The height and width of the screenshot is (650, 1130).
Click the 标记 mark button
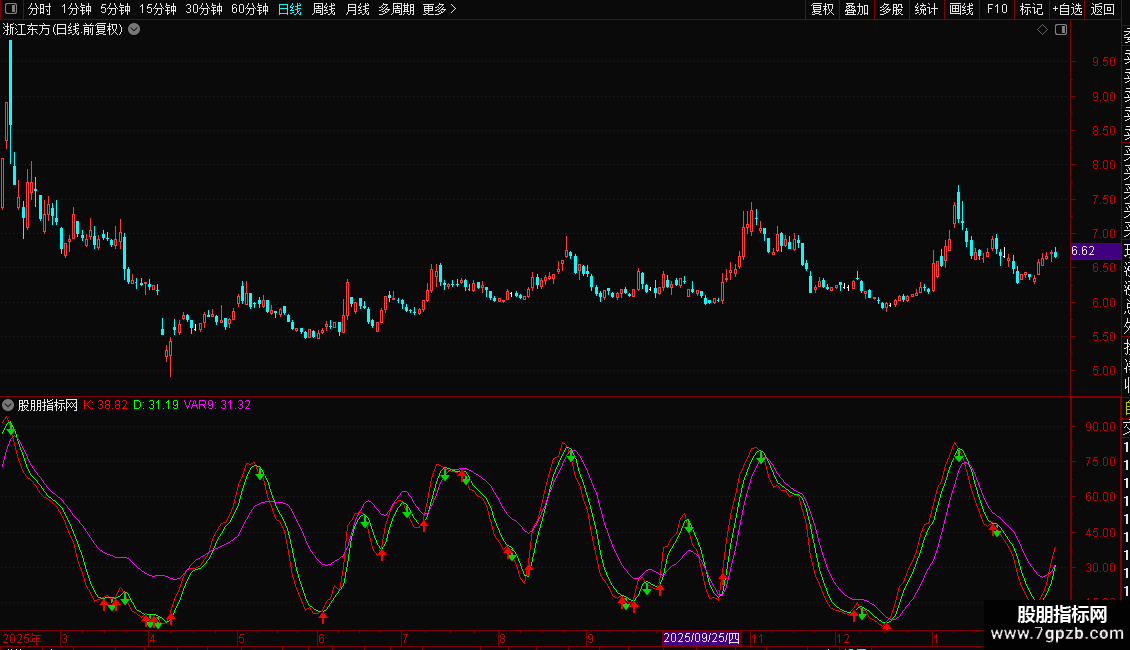[x=1031, y=9]
